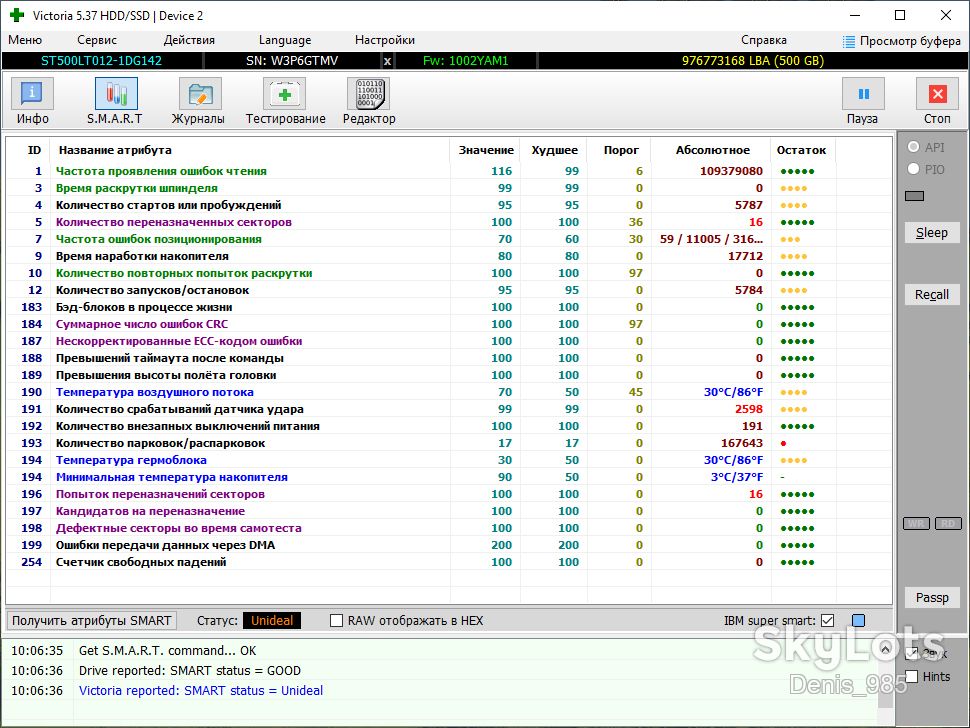Click the blue square color swatch
This screenshot has height=728, width=970.
859,620
